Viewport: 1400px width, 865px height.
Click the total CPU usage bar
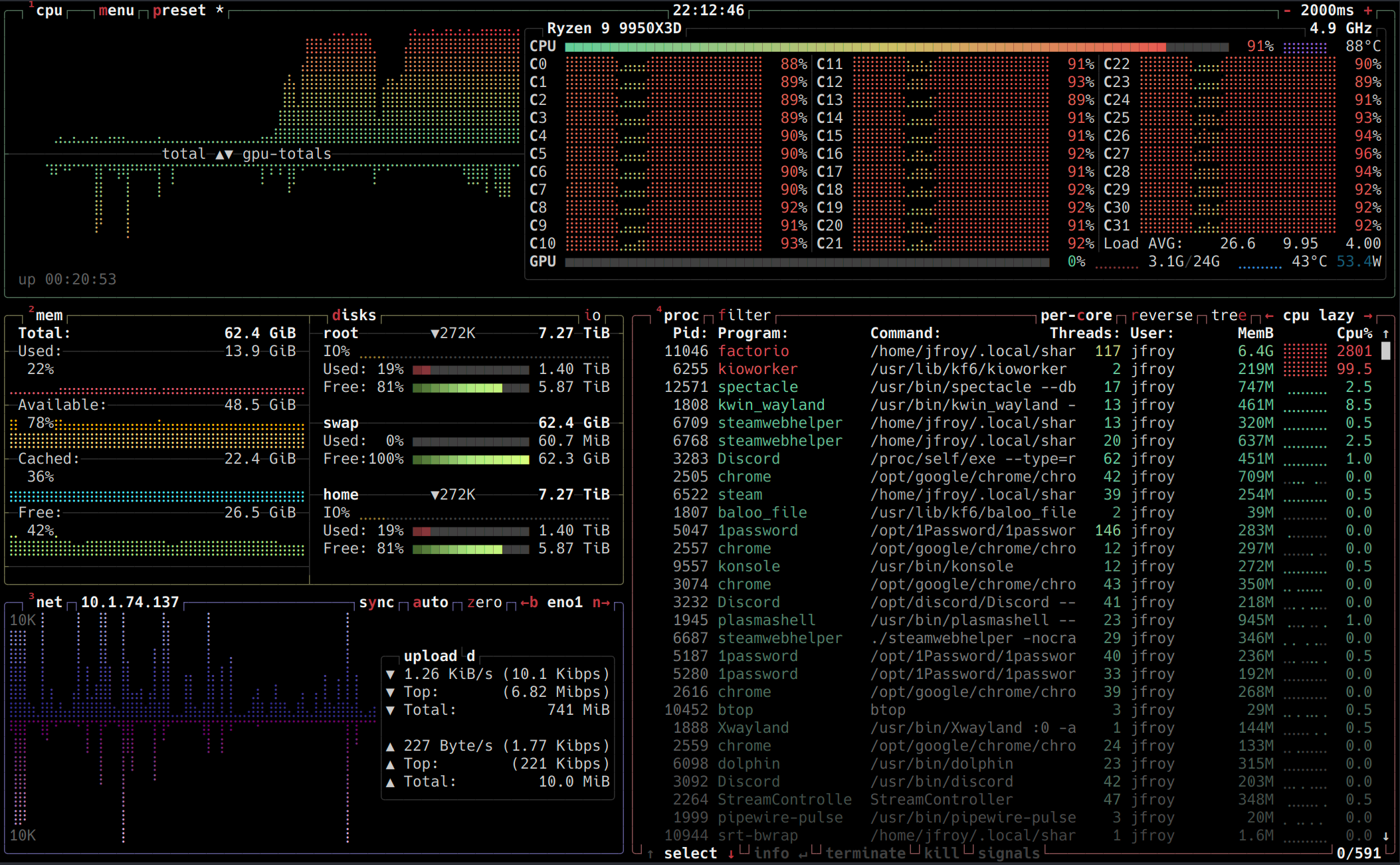pos(896,47)
